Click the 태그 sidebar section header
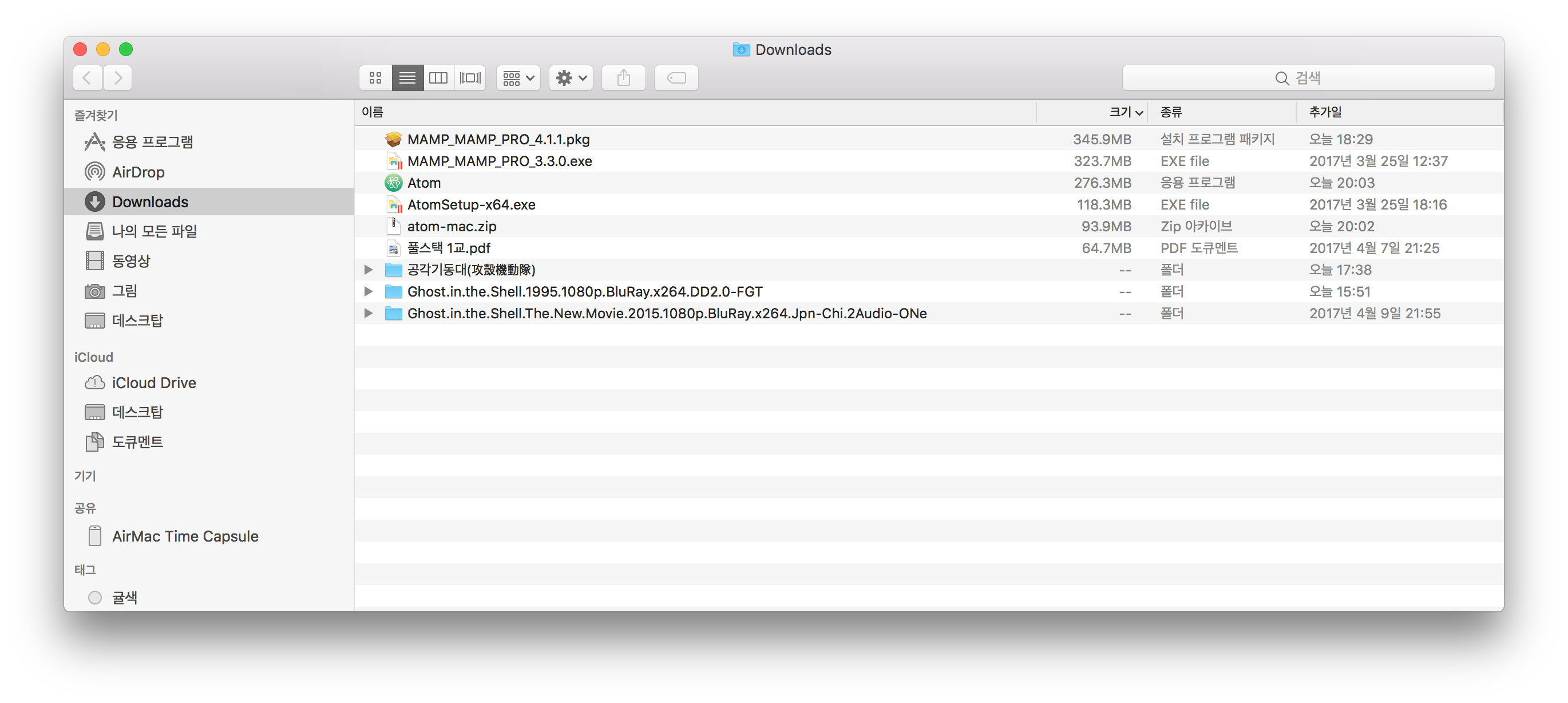 tap(85, 570)
